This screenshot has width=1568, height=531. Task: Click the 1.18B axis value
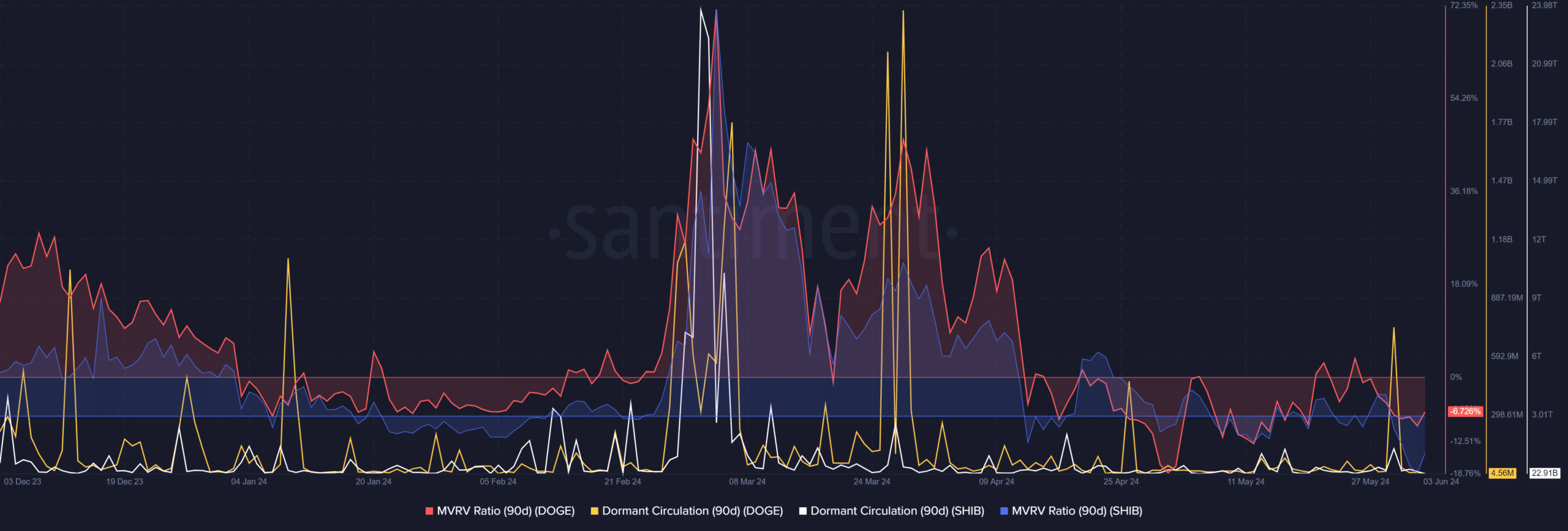pyautogui.click(x=1502, y=239)
